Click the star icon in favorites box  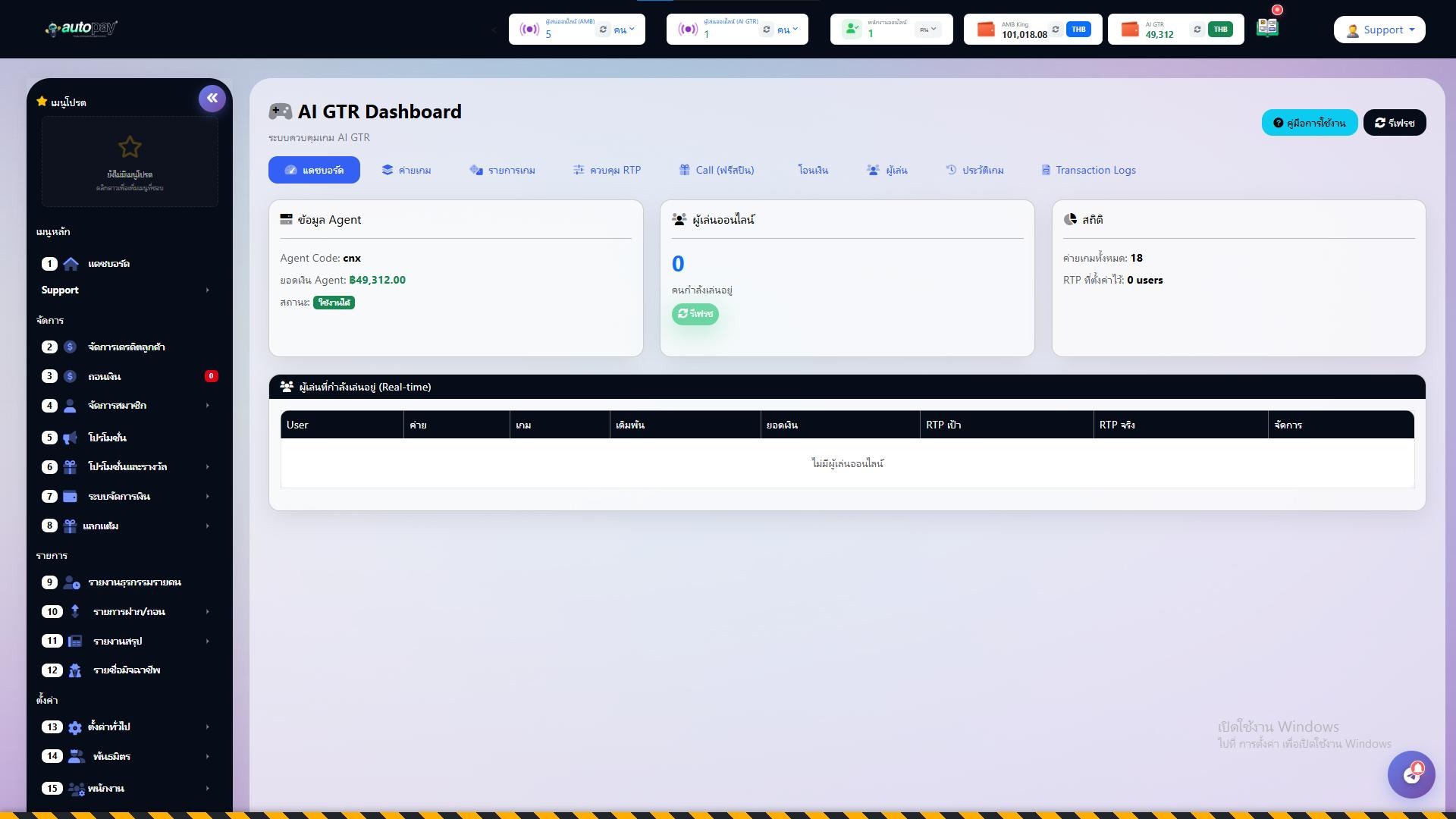tap(130, 147)
